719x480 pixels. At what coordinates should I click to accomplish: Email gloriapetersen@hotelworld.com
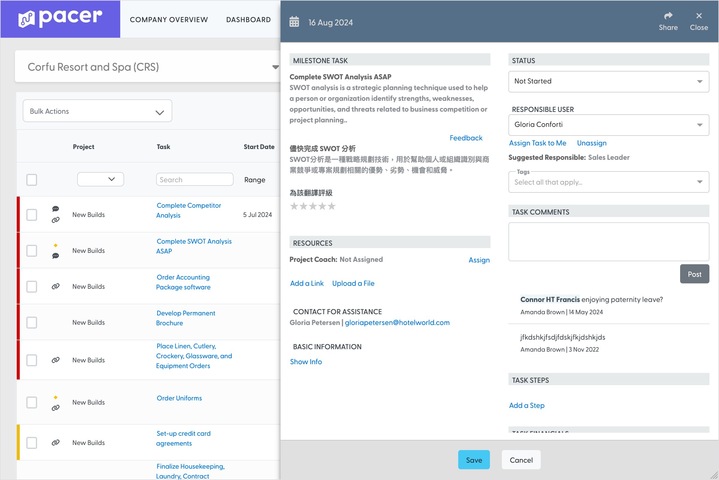click(x=397, y=323)
